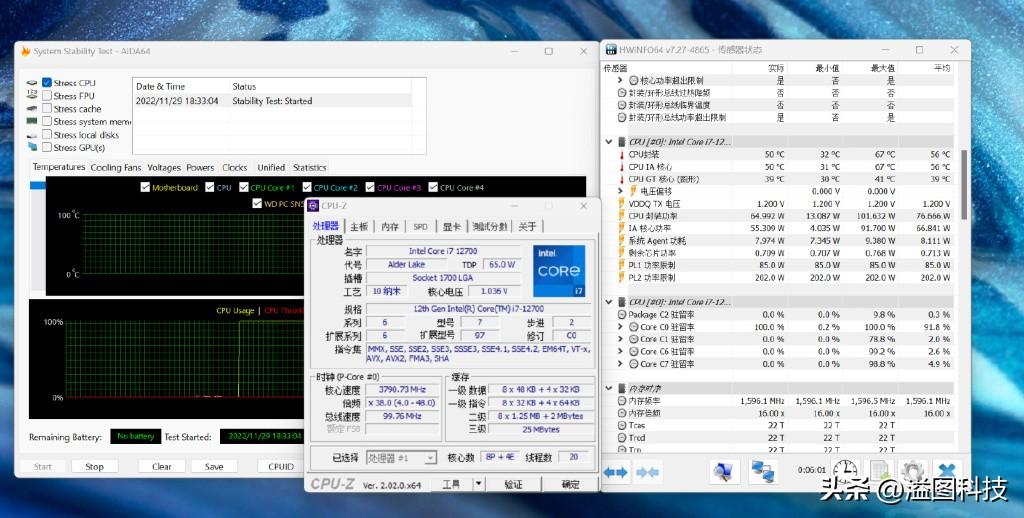Click the HWiNFO64 title bar app icon
The width and height of the screenshot is (1024, 518).
611,50
